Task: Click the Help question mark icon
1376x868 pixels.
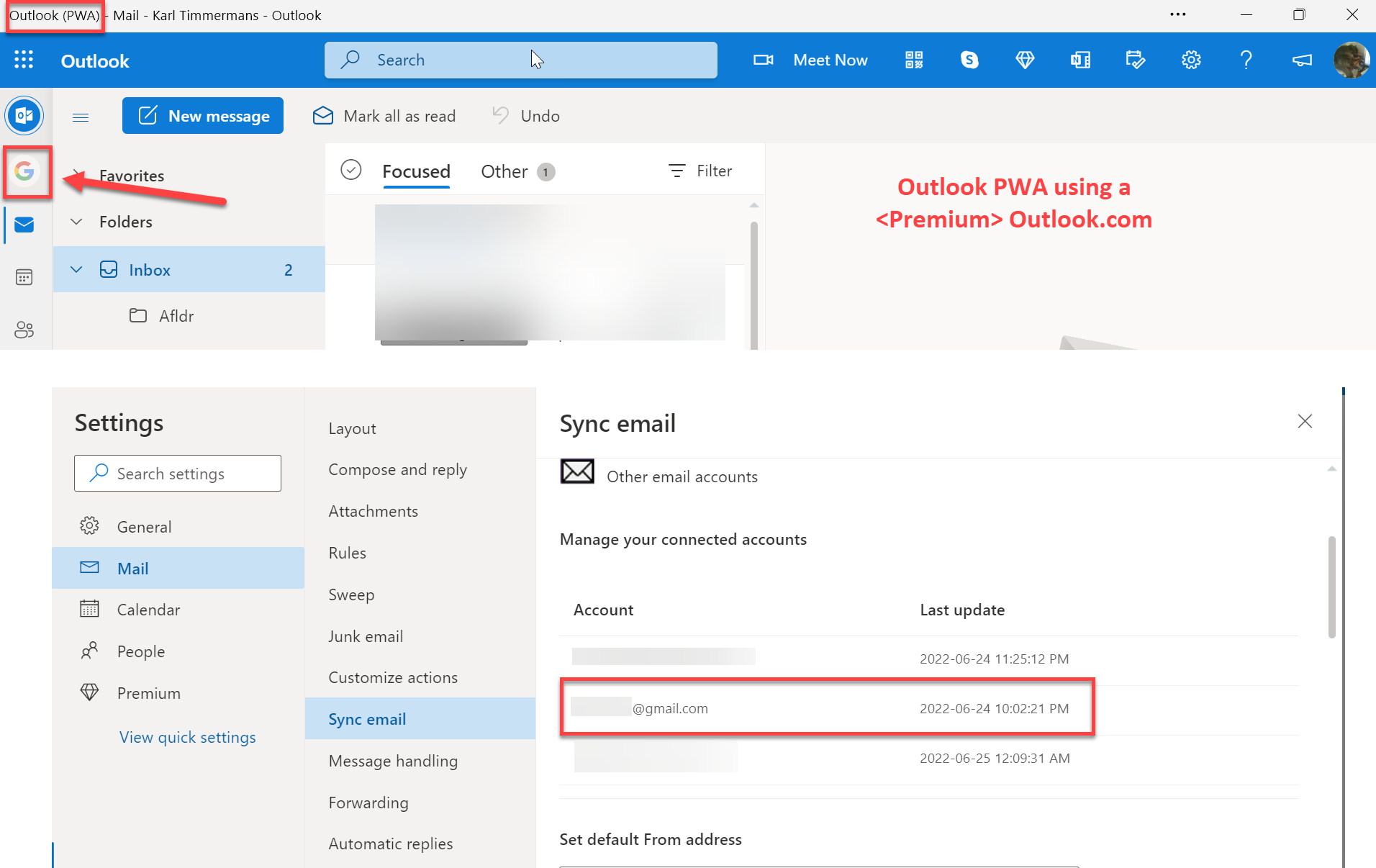Action: (1246, 60)
